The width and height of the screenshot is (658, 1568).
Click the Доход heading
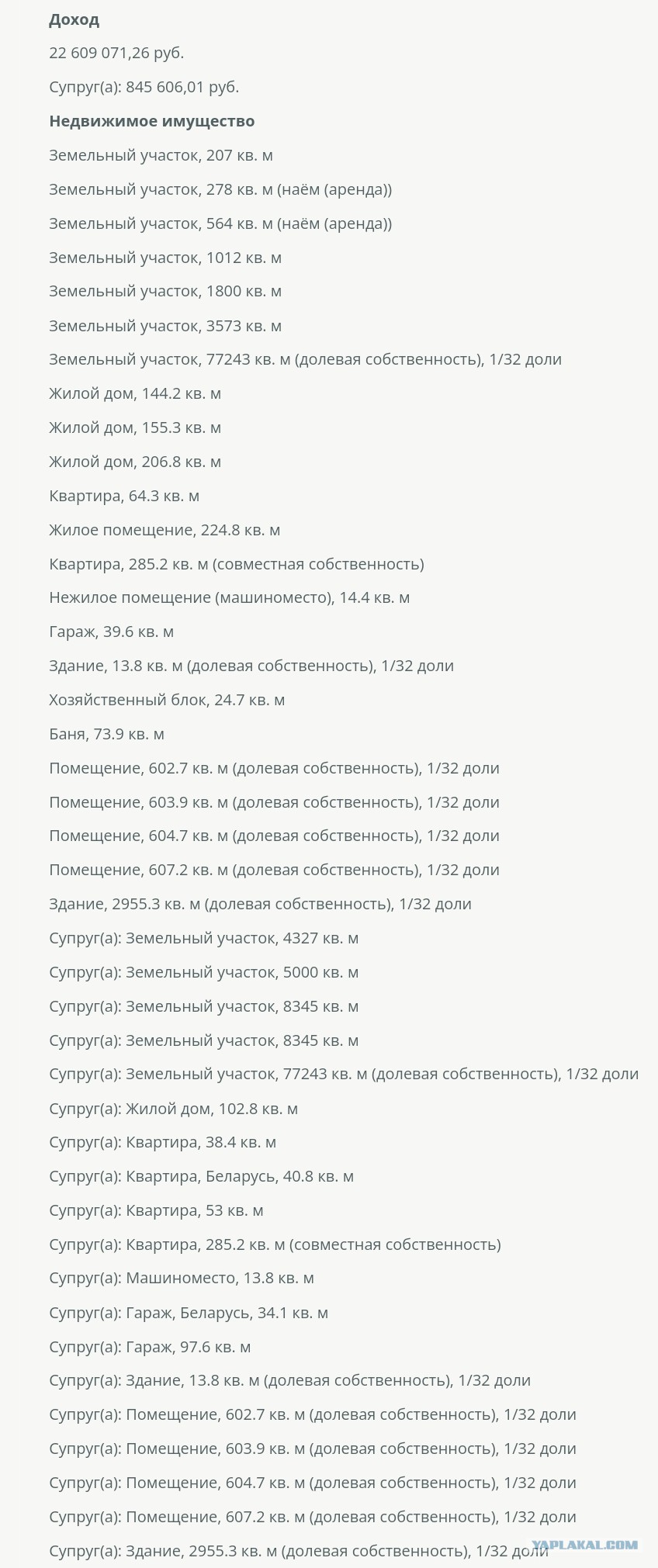74,19
